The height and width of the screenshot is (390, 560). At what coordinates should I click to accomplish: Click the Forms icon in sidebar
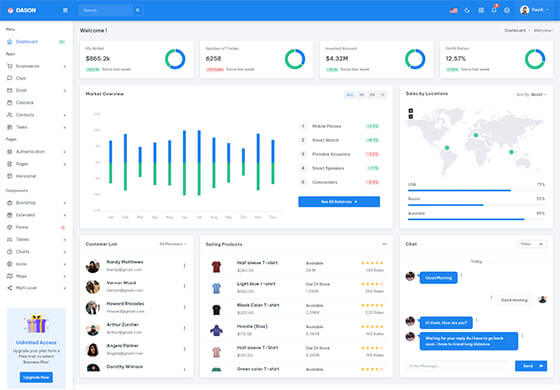[x=10, y=227]
